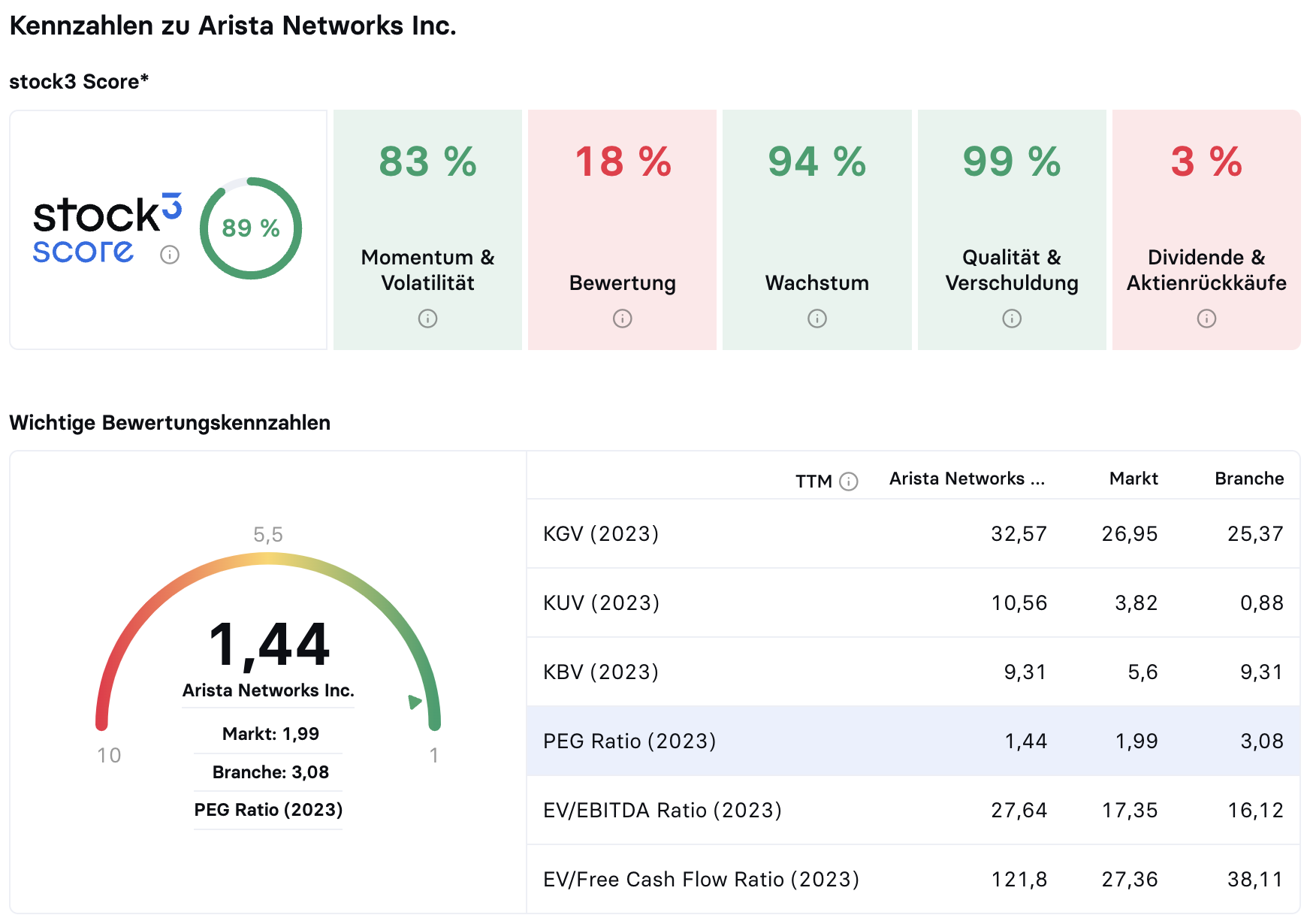Click KUV value 10,56
Image resolution: width=1307 pixels, height=924 pixels.
click(1019, 602)
